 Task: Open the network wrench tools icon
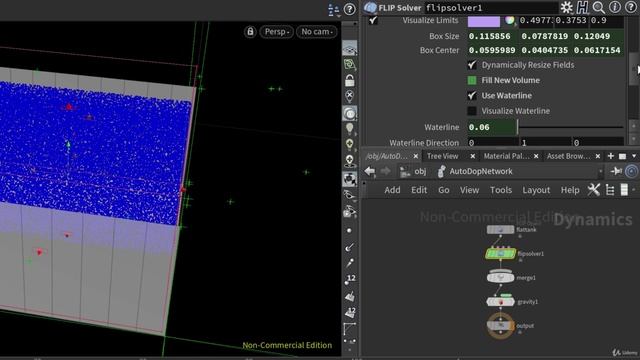[594, 190]
